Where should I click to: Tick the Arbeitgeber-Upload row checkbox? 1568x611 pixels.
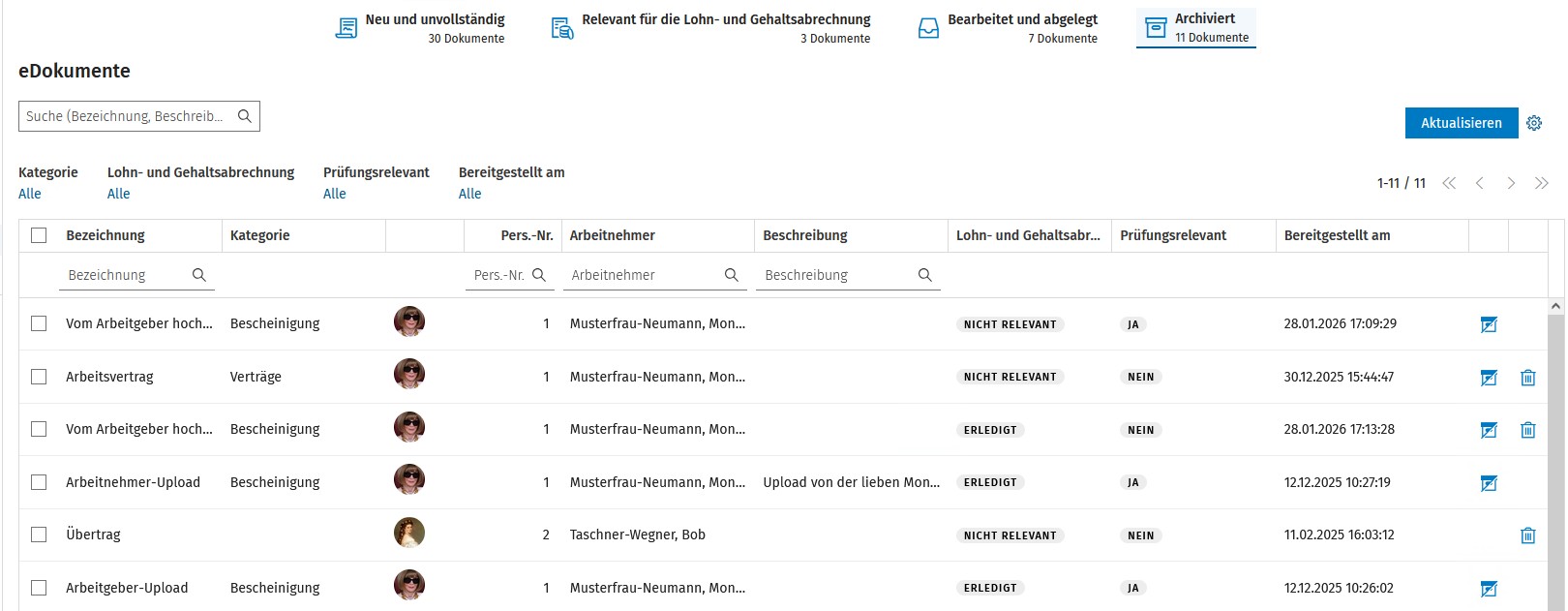click(39, 588)
